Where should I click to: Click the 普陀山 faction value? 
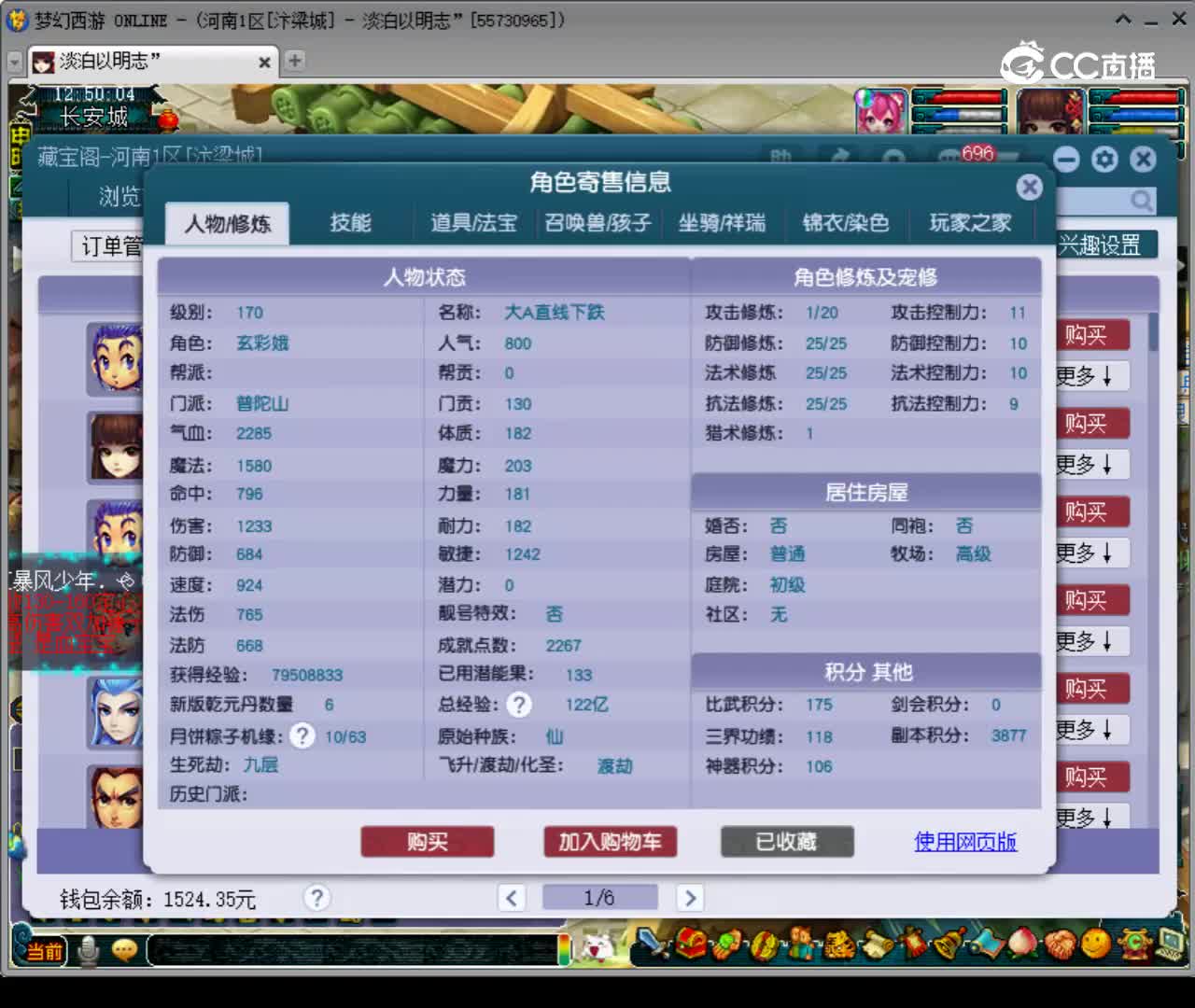(262, 403)
